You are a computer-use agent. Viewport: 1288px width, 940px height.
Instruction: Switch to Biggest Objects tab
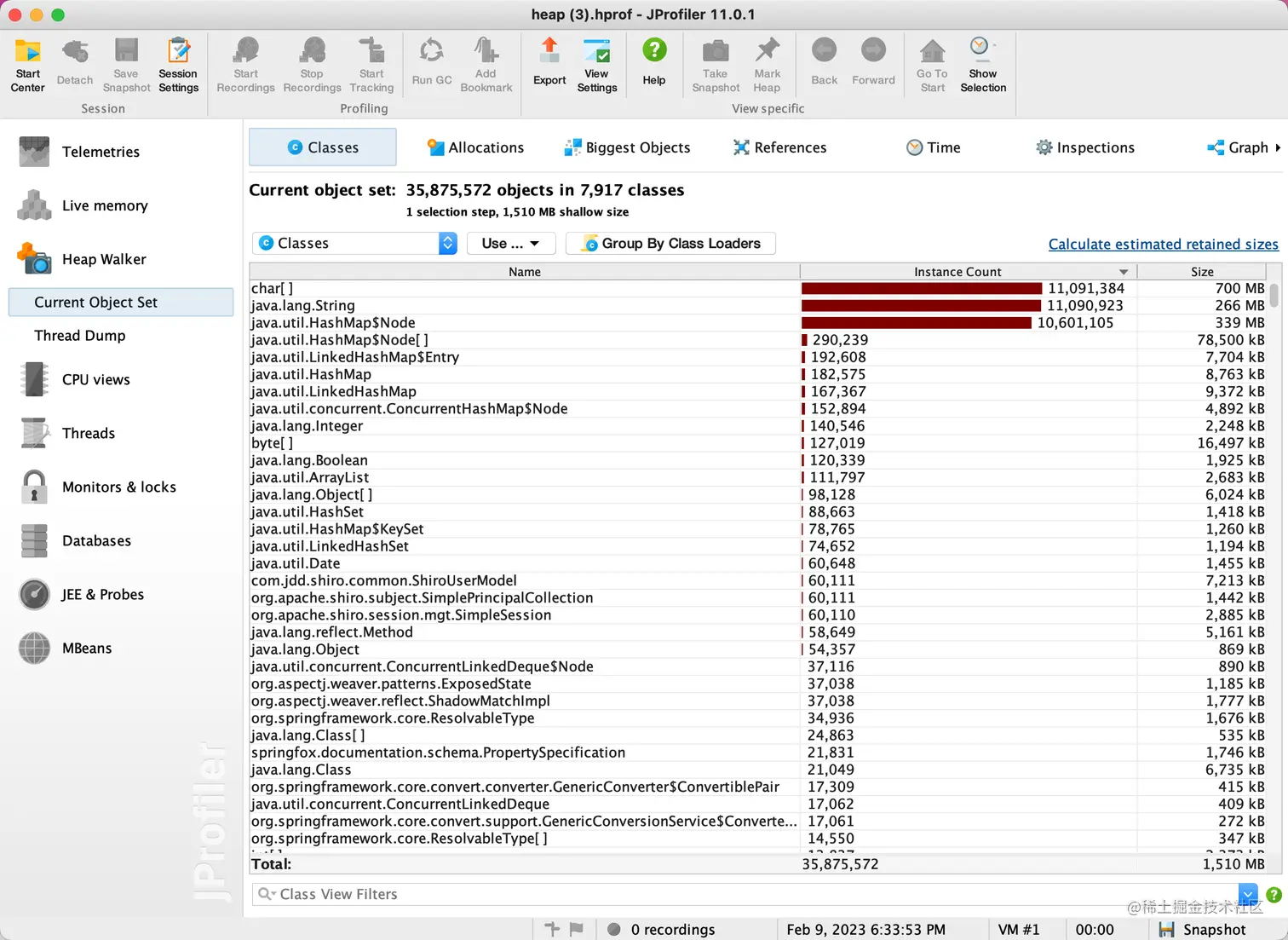coord(627,147)
